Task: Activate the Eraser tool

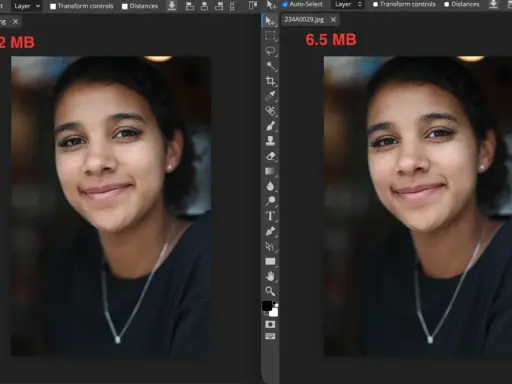Action: point(270,156)
